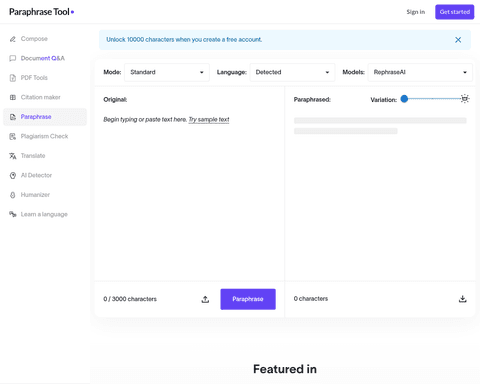Click the Compose pen icon in sidebar
480x384 pixels.
coord(13,39)
